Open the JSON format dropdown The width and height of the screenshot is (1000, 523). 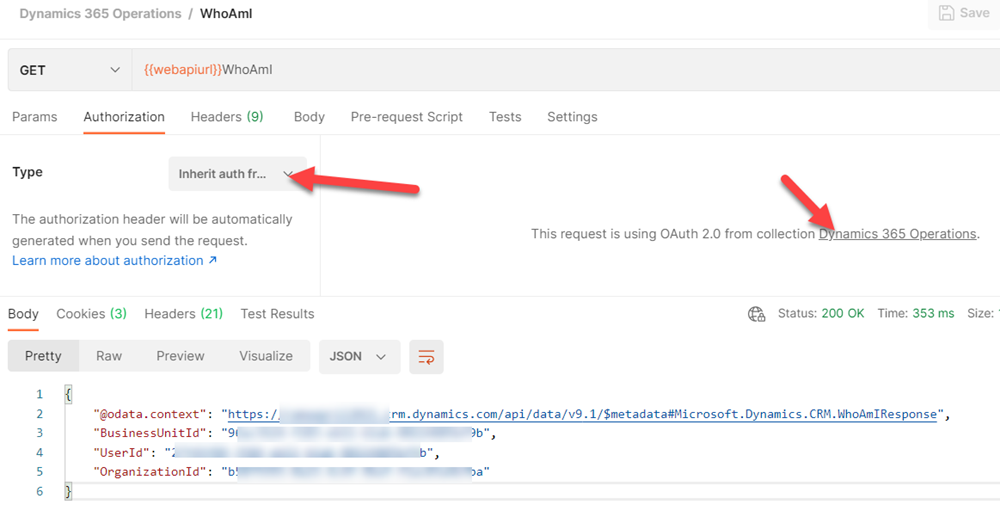point(359,357)
